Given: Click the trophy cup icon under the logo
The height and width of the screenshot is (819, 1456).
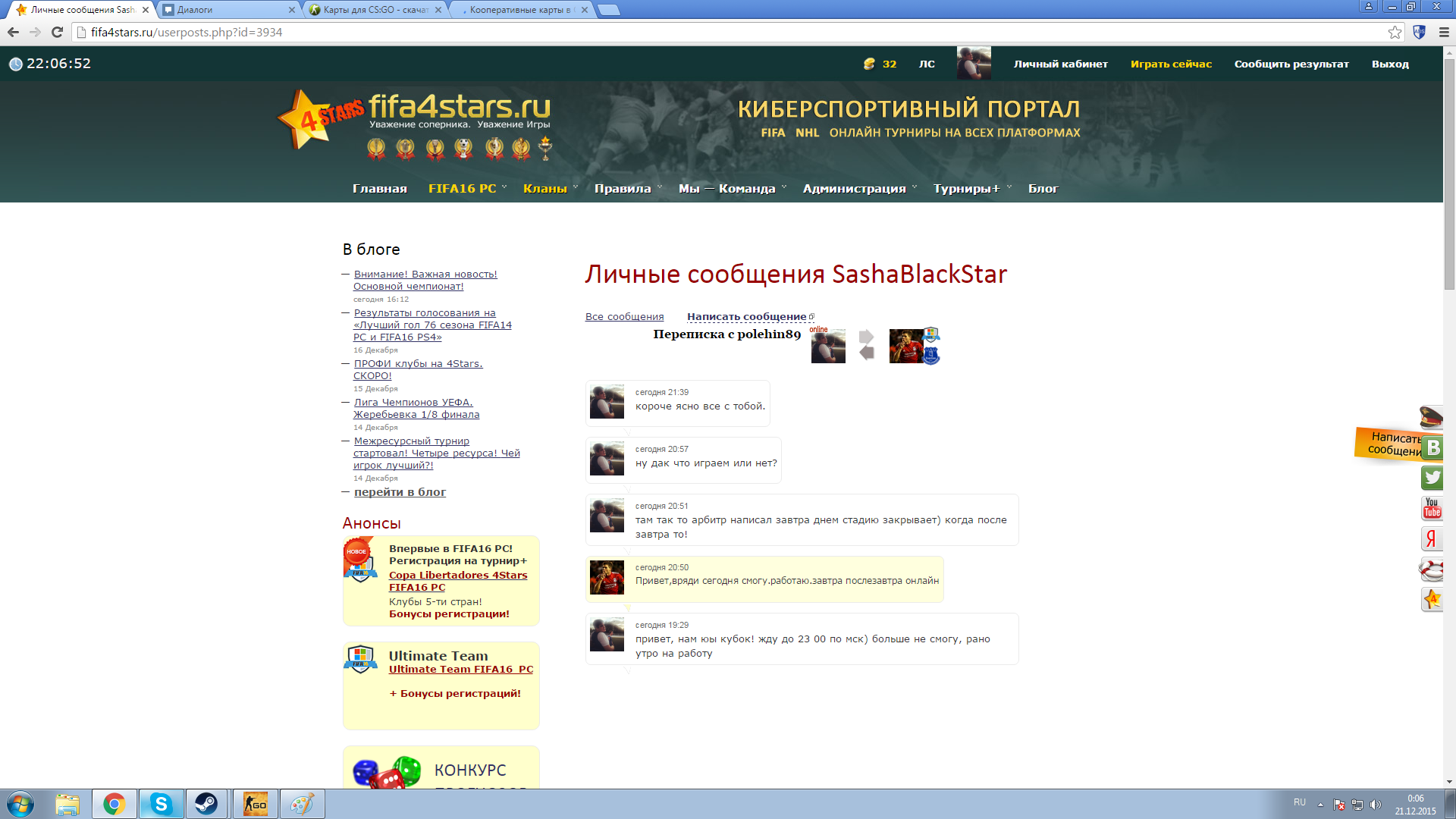Looking at the screenshot, I should [x=545, y=148].
